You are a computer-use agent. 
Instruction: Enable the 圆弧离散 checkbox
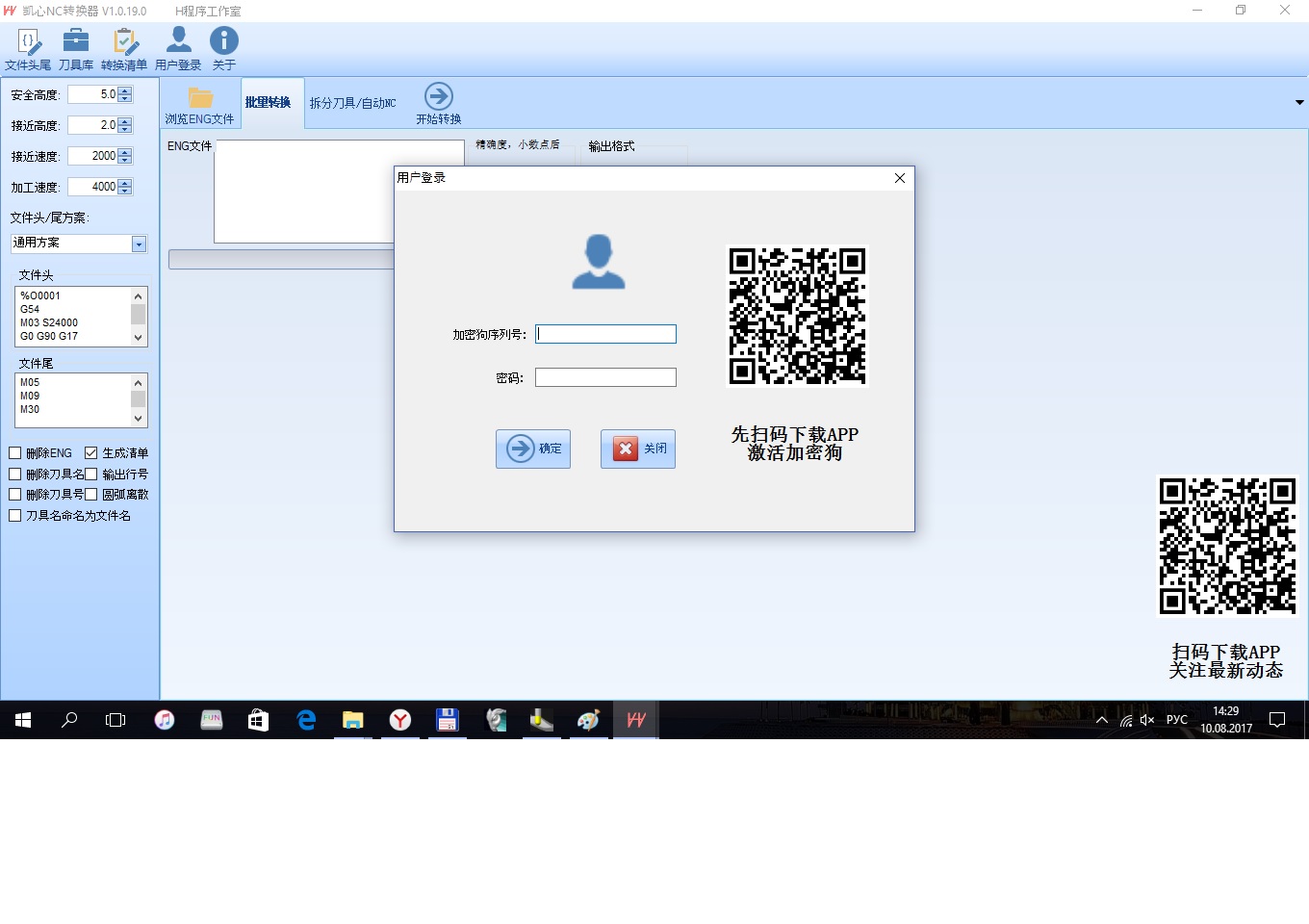91,495
